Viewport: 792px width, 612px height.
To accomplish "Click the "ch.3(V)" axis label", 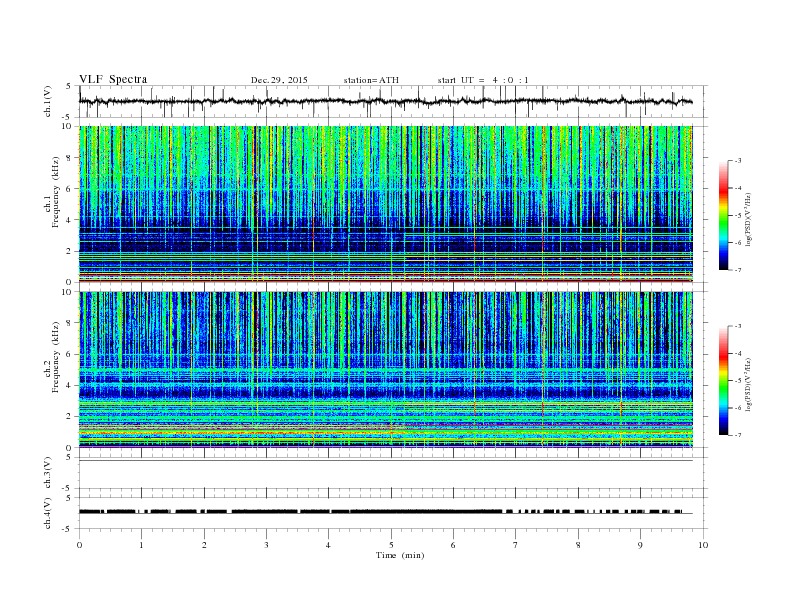I will [x=48, y=473].
